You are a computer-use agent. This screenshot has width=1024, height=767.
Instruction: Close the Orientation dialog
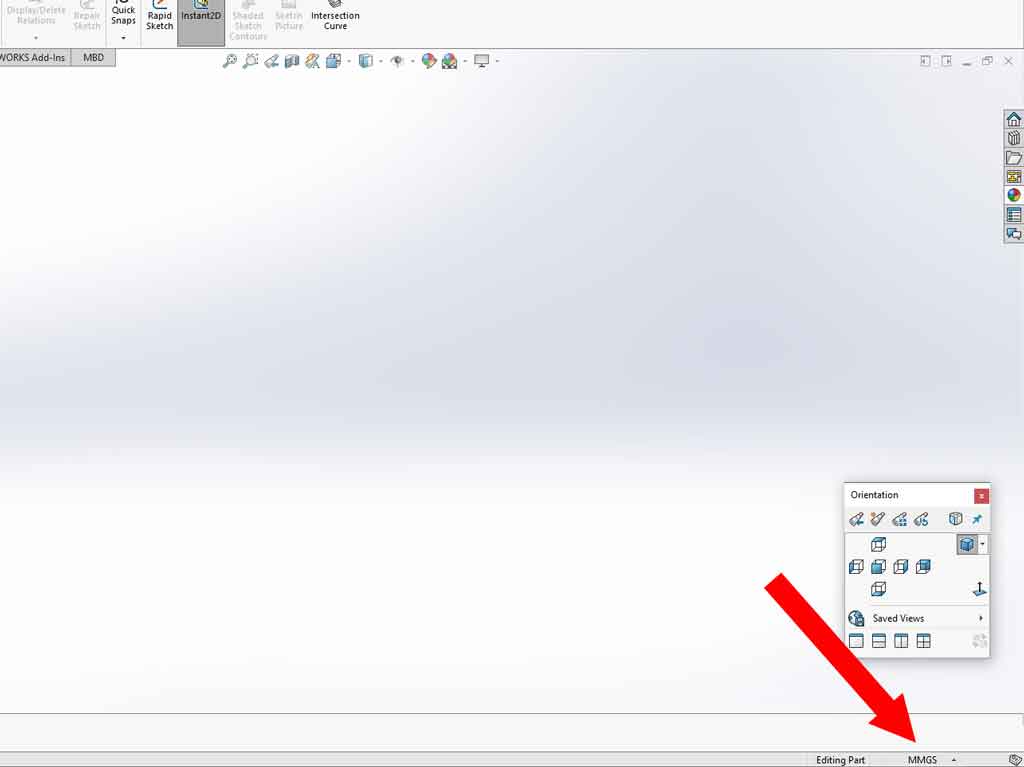click(981, 496)
